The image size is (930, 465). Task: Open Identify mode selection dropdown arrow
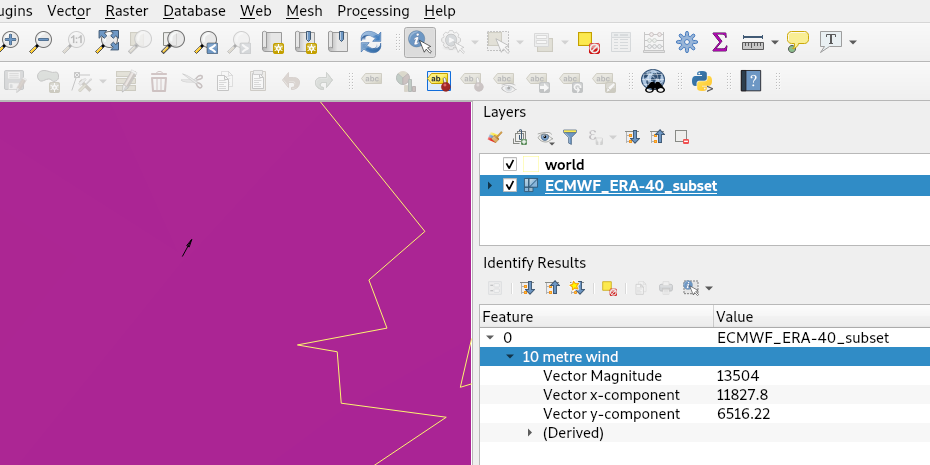coord(708,288)
